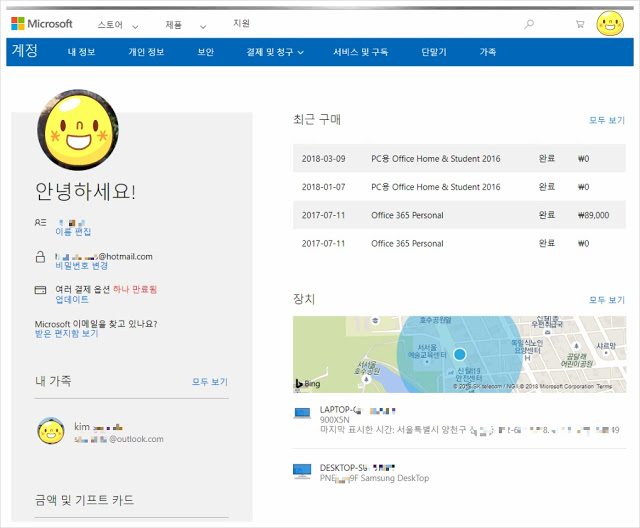640x528 pixels.
Task: Click the Terms link on the map
Action: tap(604, 386)
